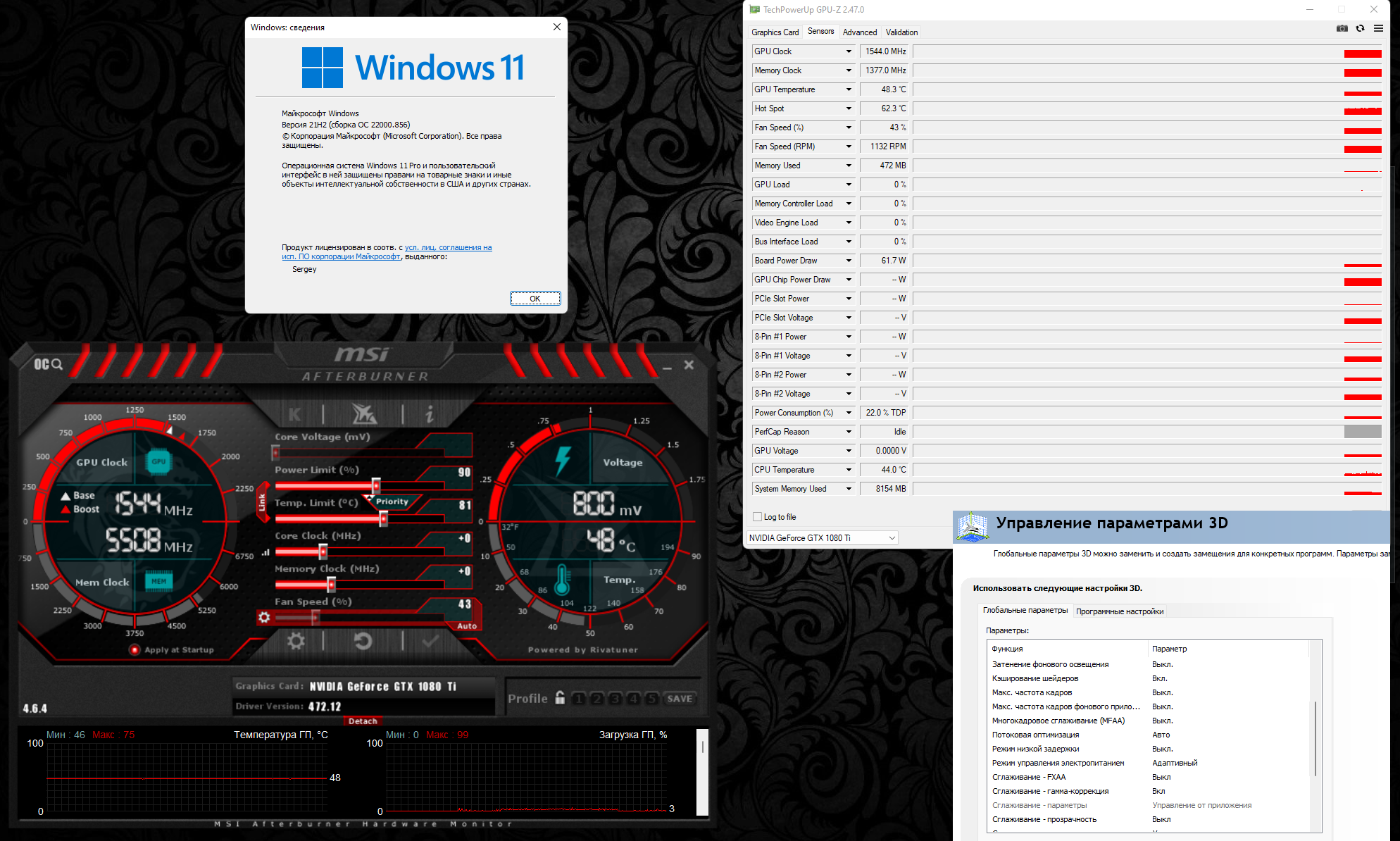
Task: Open the Программные настройки tab
Action: 1119,611
